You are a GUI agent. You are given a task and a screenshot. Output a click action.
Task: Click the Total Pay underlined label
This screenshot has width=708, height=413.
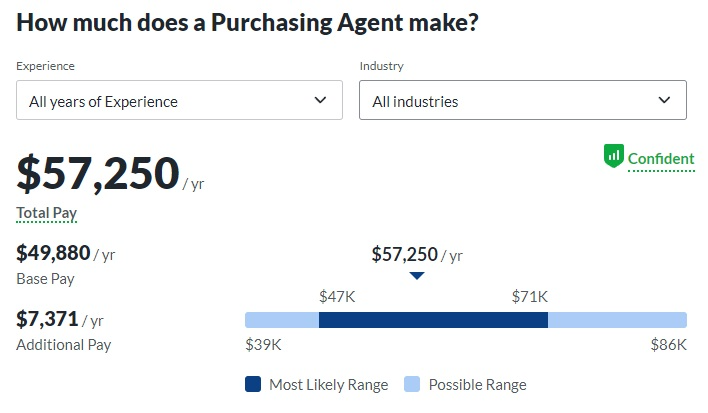click(x=47, y=213)
